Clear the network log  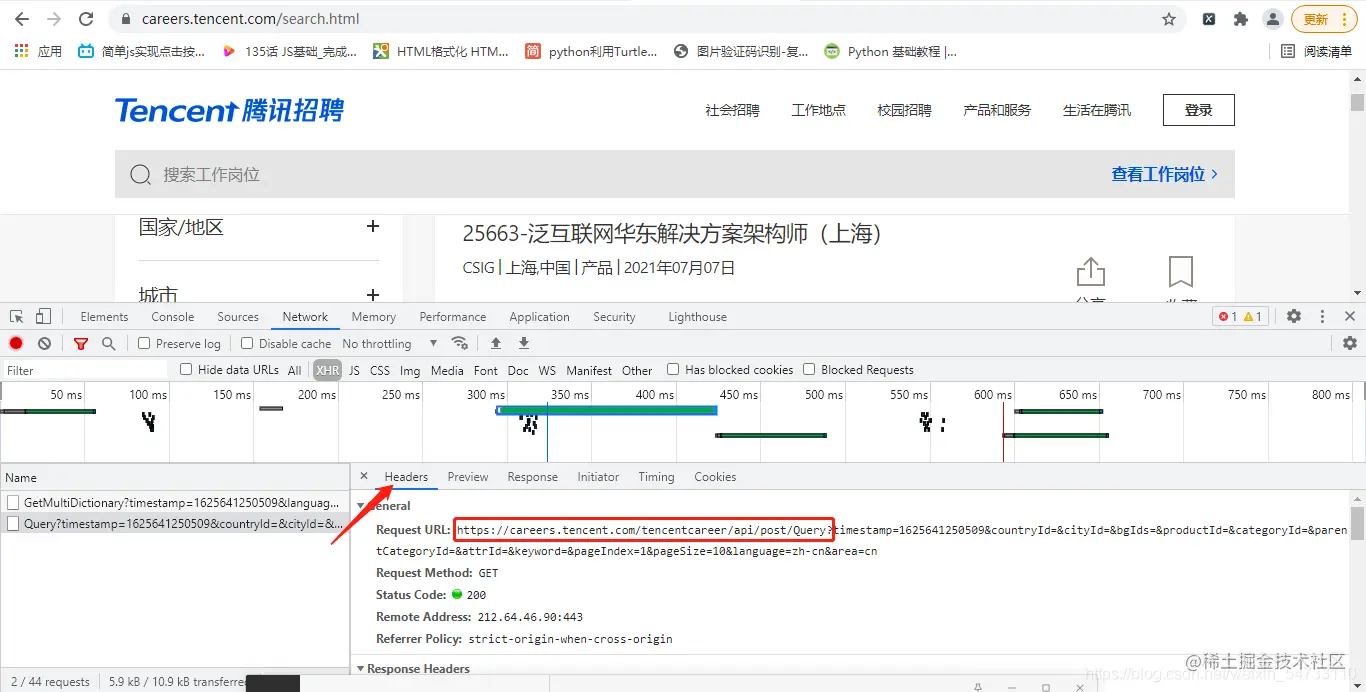click(44, 343)
